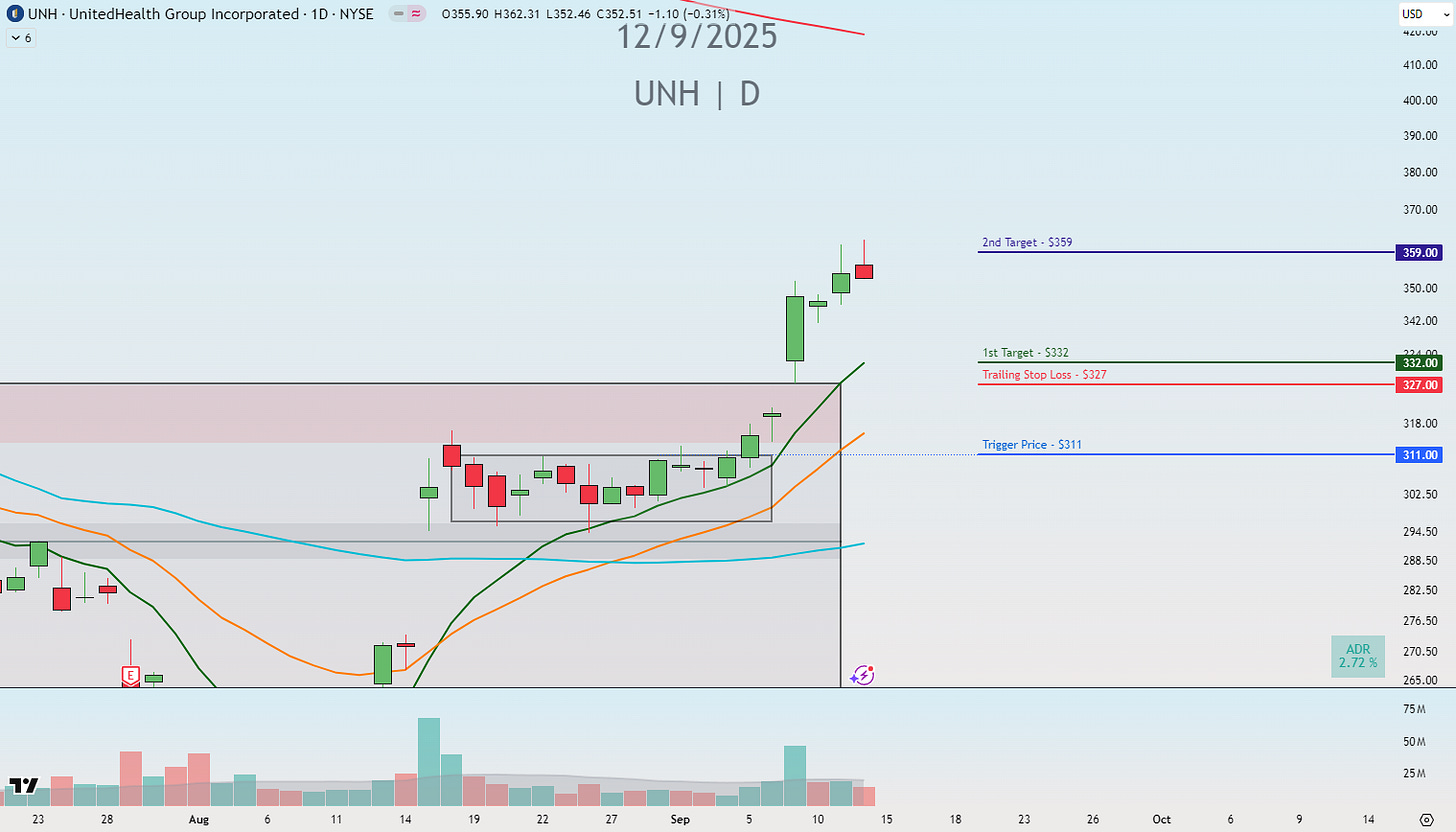The image size is (1456, 832).
Task: Click the Oct label on the time axis
Action: point(1162,818)
